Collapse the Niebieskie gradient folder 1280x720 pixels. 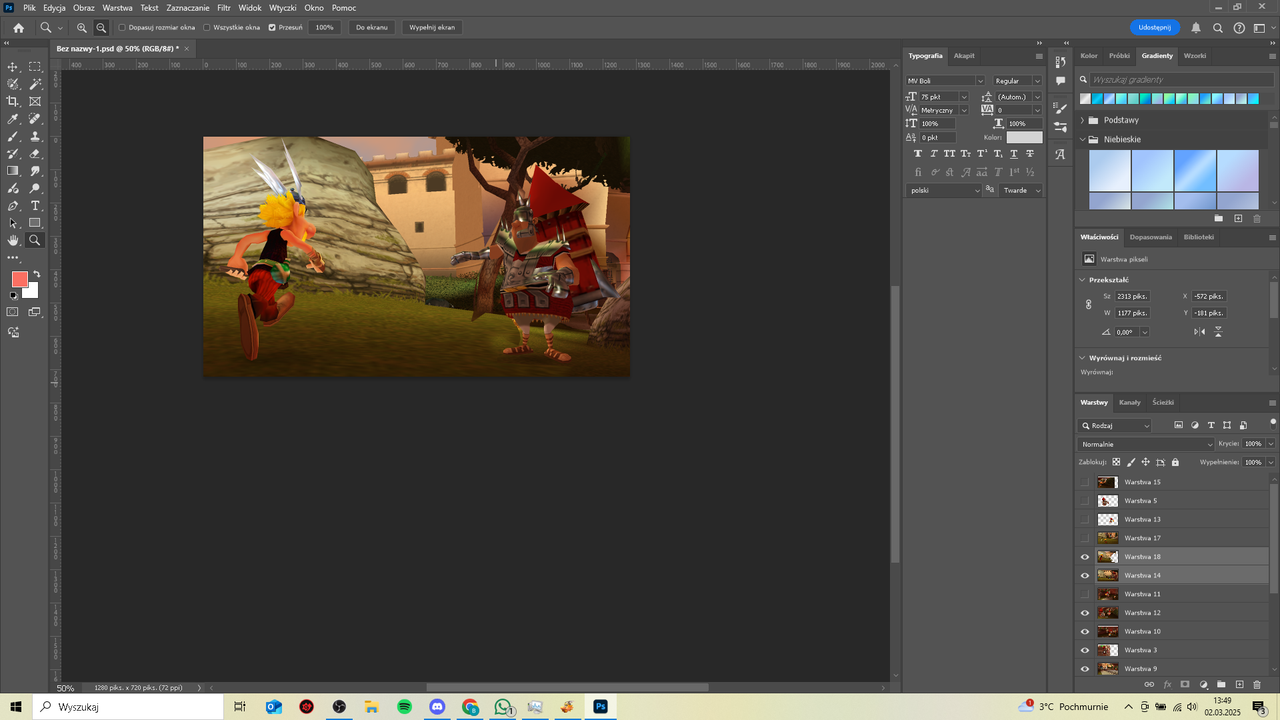tap(1082, 140)
